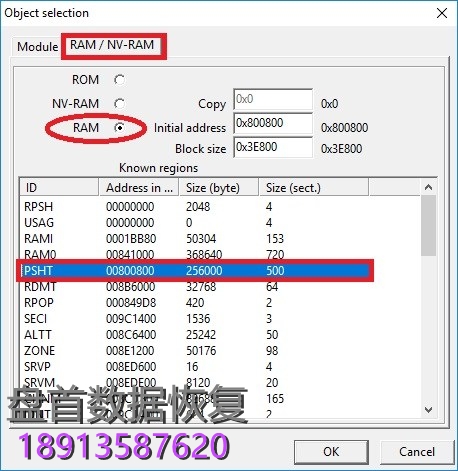
Task: Click size value 32768 cell
Action: (201, 287)
